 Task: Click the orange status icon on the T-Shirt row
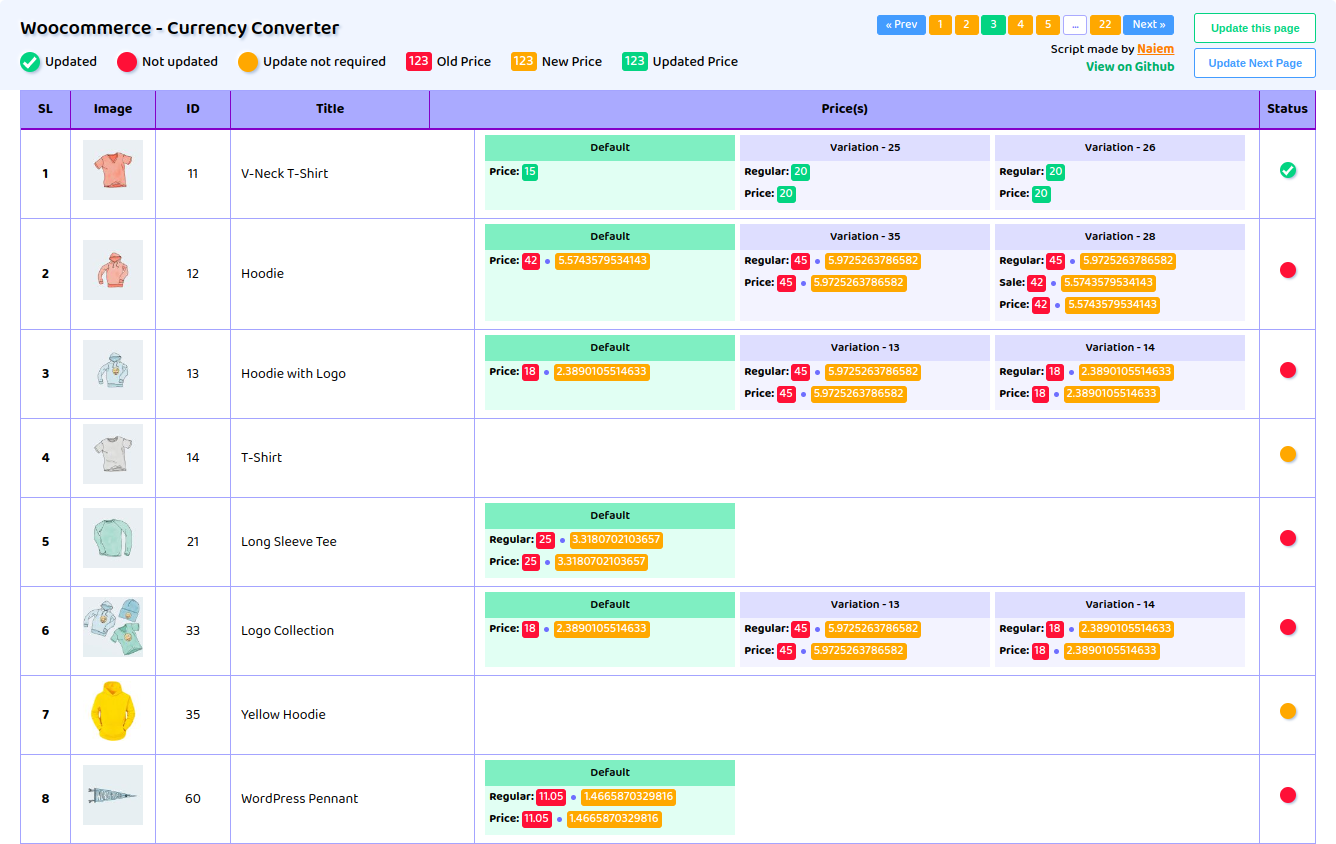pos(1288,454)
